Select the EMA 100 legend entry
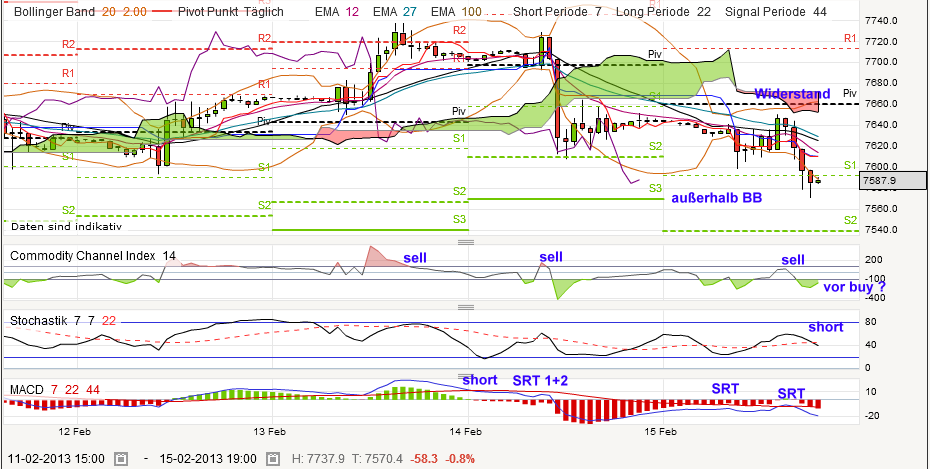This screenshot has width=930, height=469. [x=457, y=11]
